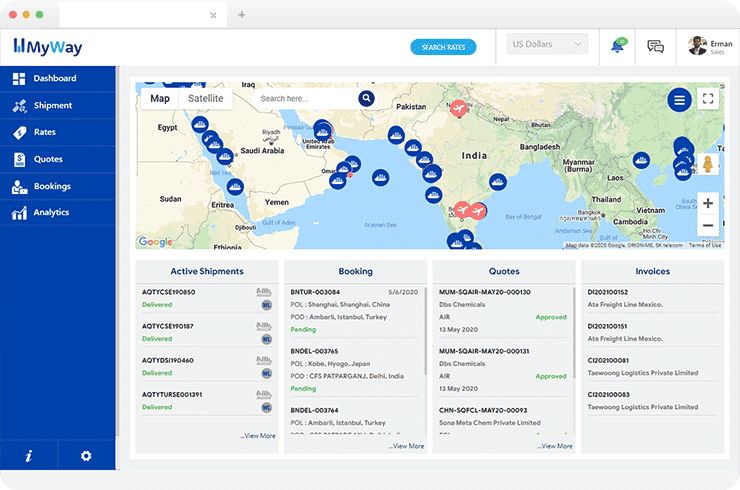Open booking BNDEL-003765

314,351
